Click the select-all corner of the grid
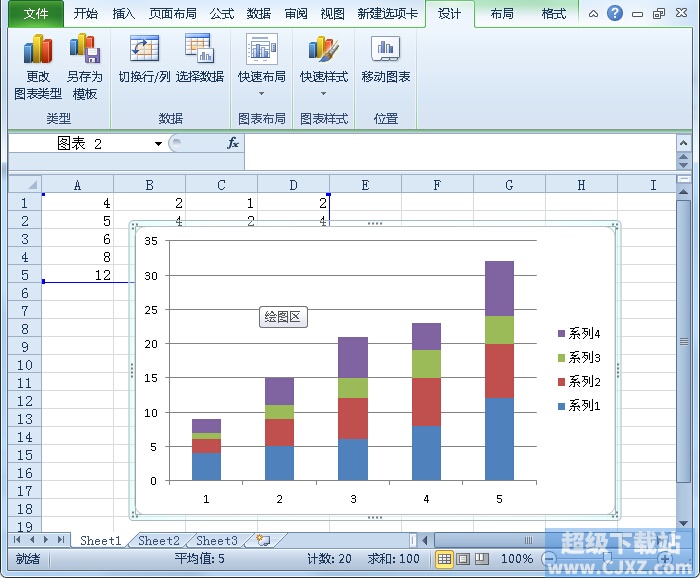 pyautogui.click(x=25, y=184)
